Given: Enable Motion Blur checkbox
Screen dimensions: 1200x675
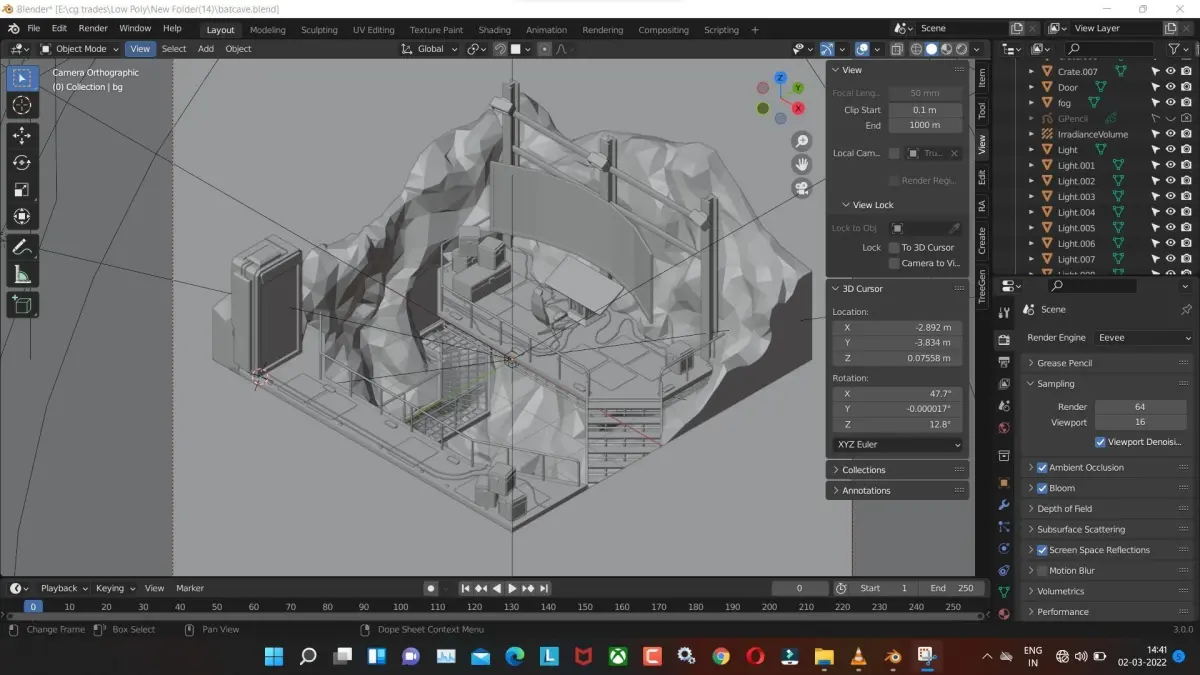Looking at the screenshot, I should 1042,571.
